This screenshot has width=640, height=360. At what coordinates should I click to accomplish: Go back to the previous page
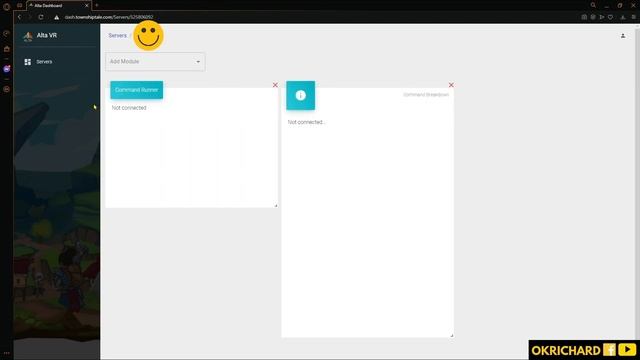pyautogui.click(x=19, y=17)
